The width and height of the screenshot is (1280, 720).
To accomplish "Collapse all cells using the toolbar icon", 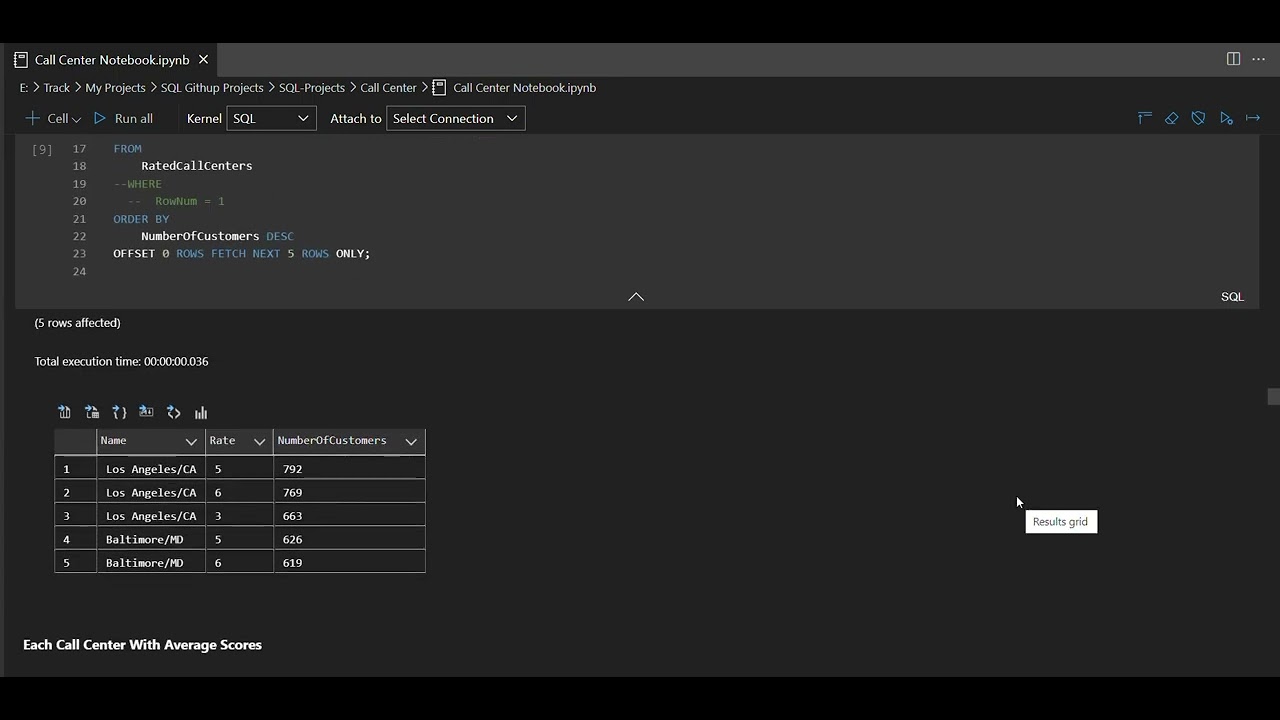I will point(1145,118).
